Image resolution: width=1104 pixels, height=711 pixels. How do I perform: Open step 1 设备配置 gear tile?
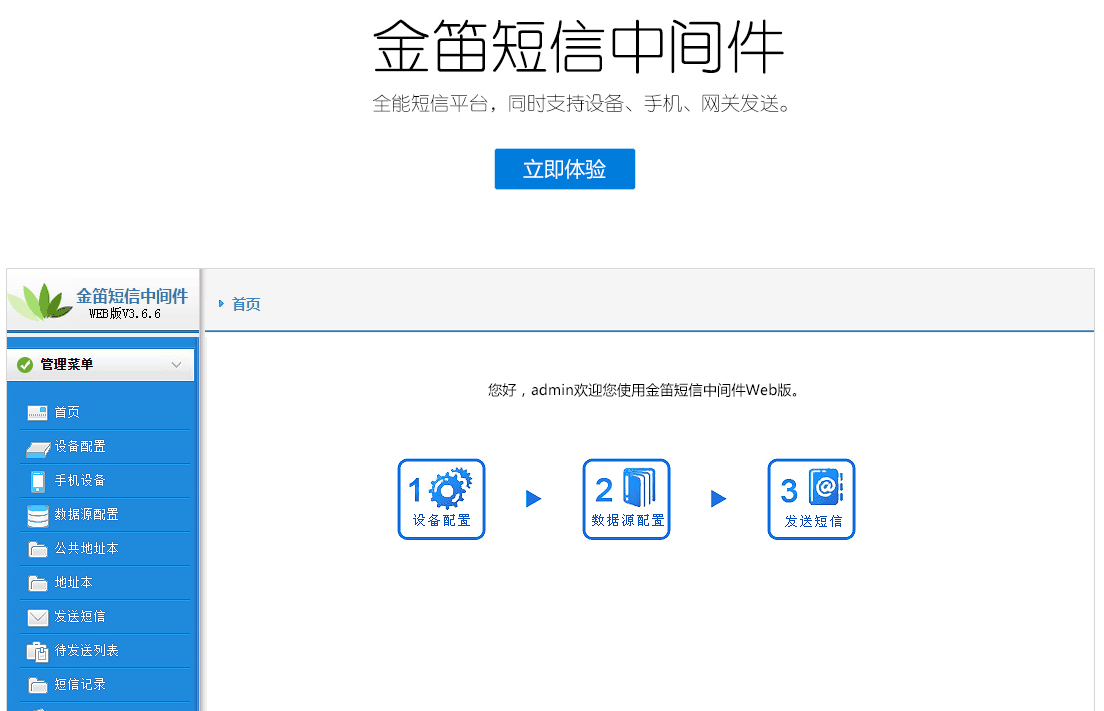(x=441, y=499)
